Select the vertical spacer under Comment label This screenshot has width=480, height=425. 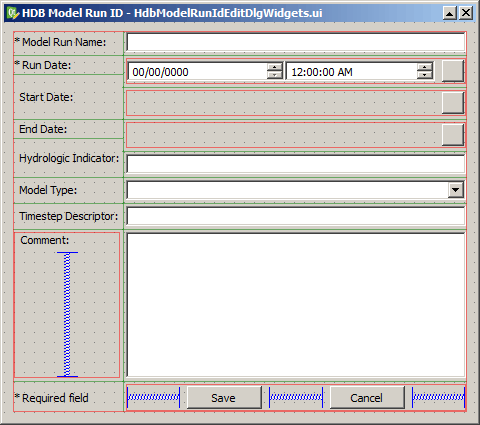pyautogui.click(x=67, y=314)
